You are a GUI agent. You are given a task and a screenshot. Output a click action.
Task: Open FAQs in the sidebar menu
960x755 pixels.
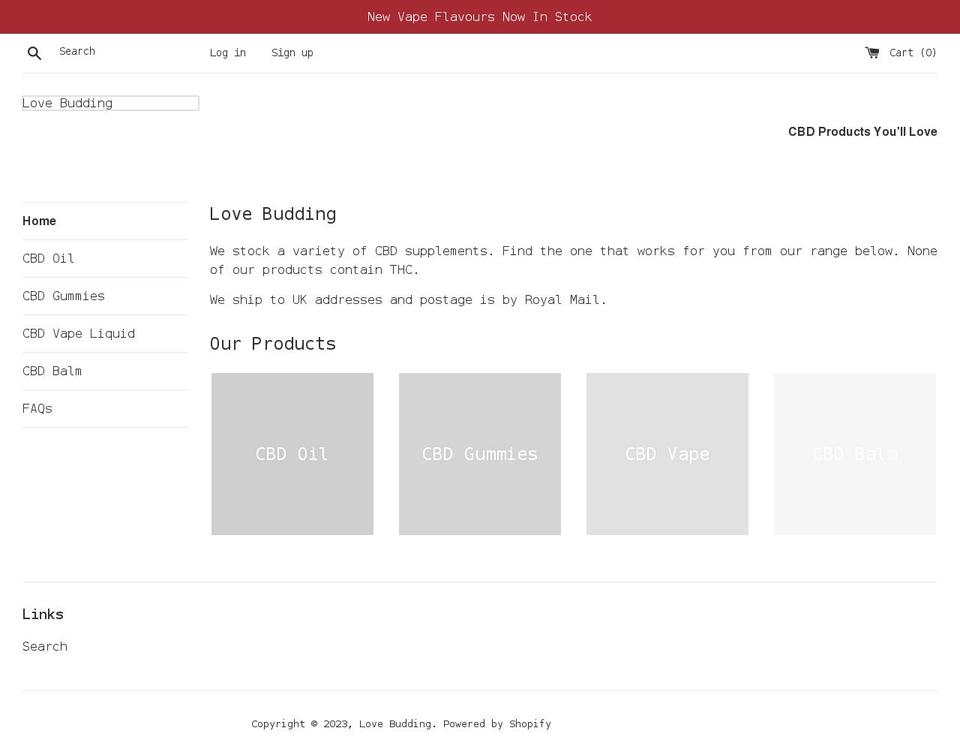pos(37,408)
